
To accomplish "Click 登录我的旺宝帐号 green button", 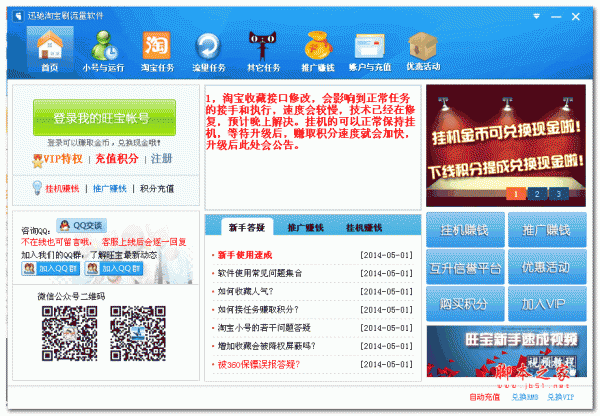I will pyautogui.click(x=104, y=118).
